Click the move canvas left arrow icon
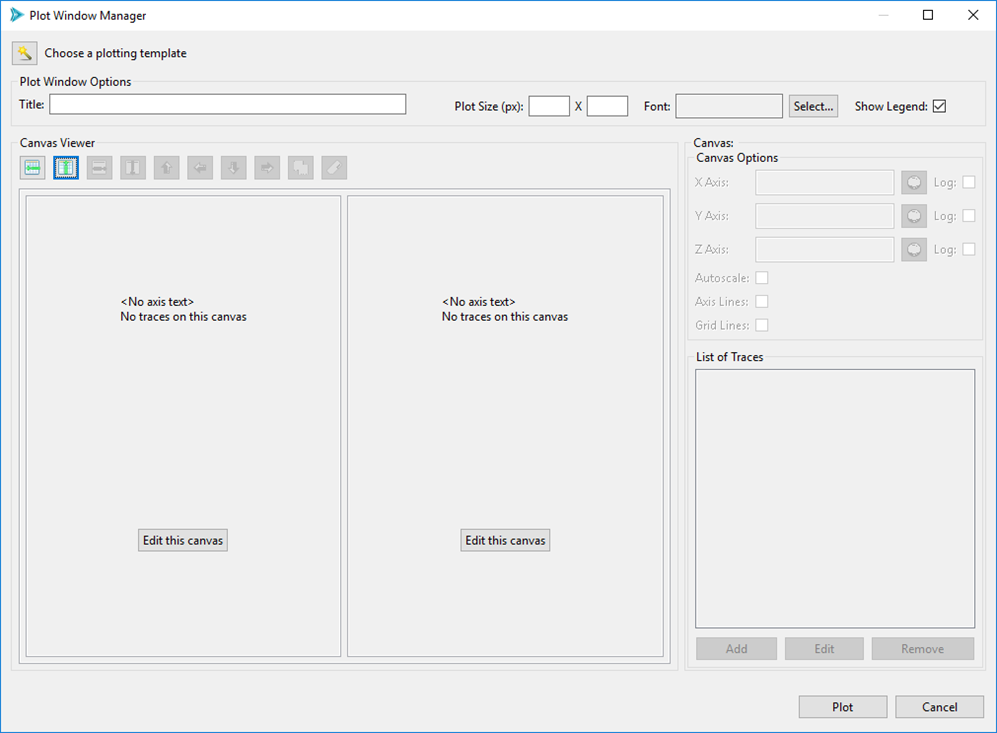997x733 pixels. click(199, 167)
